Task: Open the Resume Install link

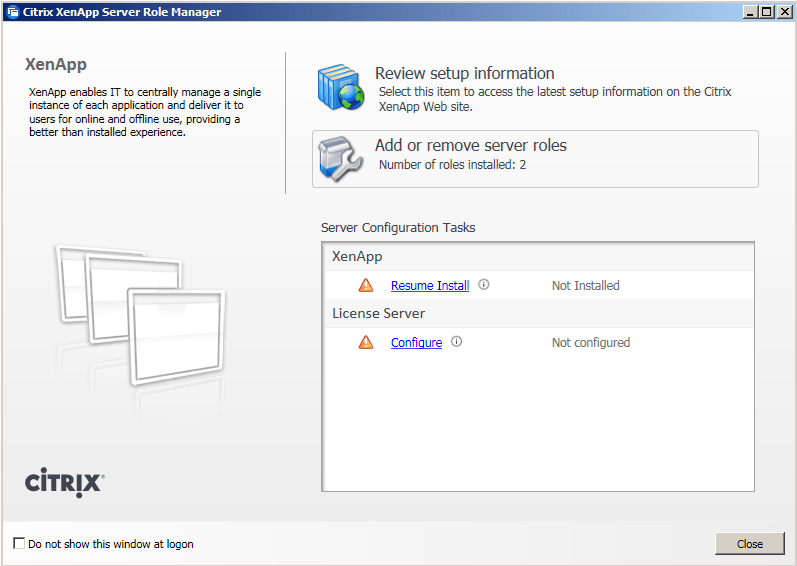Action: [430, 286]
